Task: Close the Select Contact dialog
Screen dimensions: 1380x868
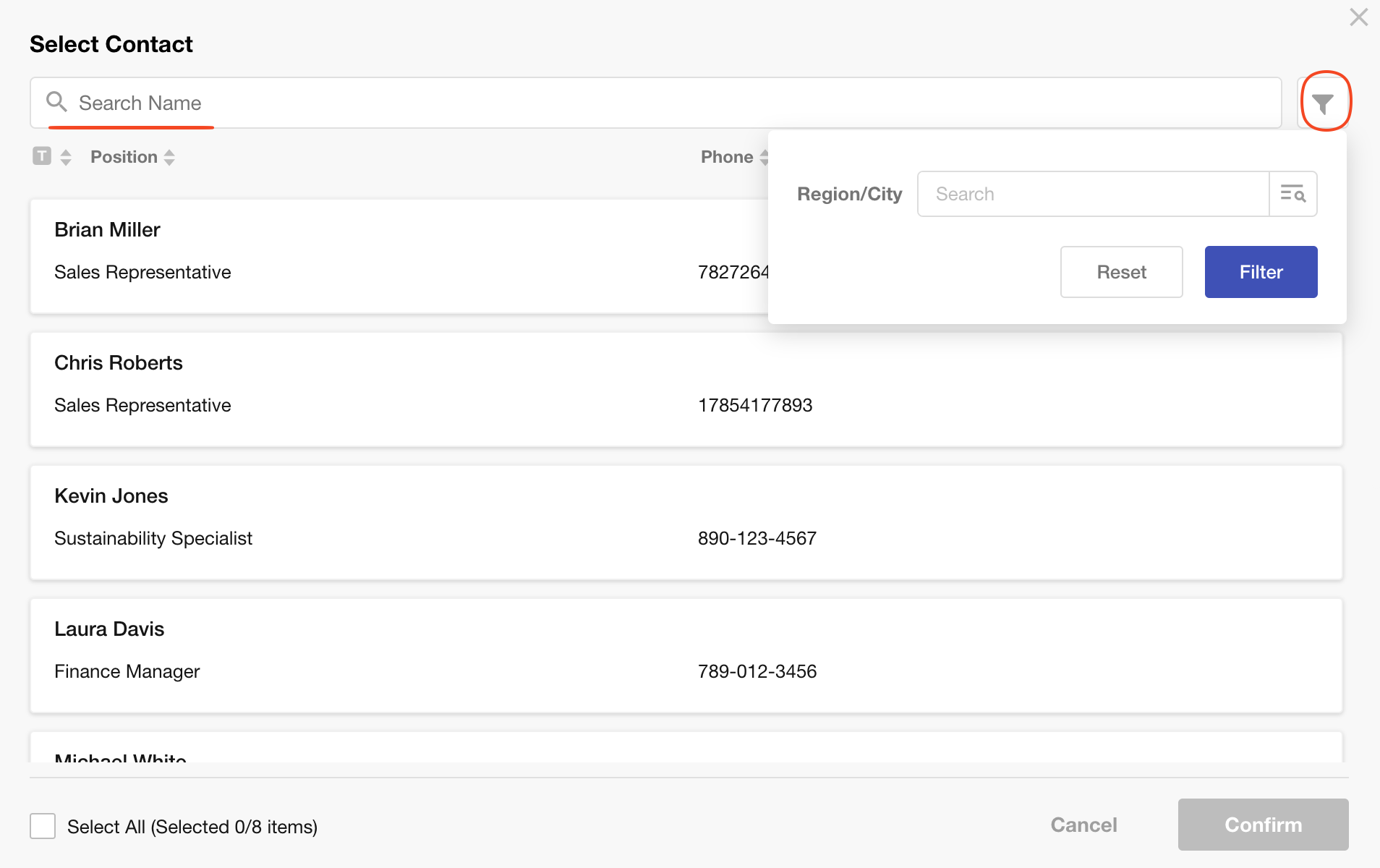Action: [1358, 17]
